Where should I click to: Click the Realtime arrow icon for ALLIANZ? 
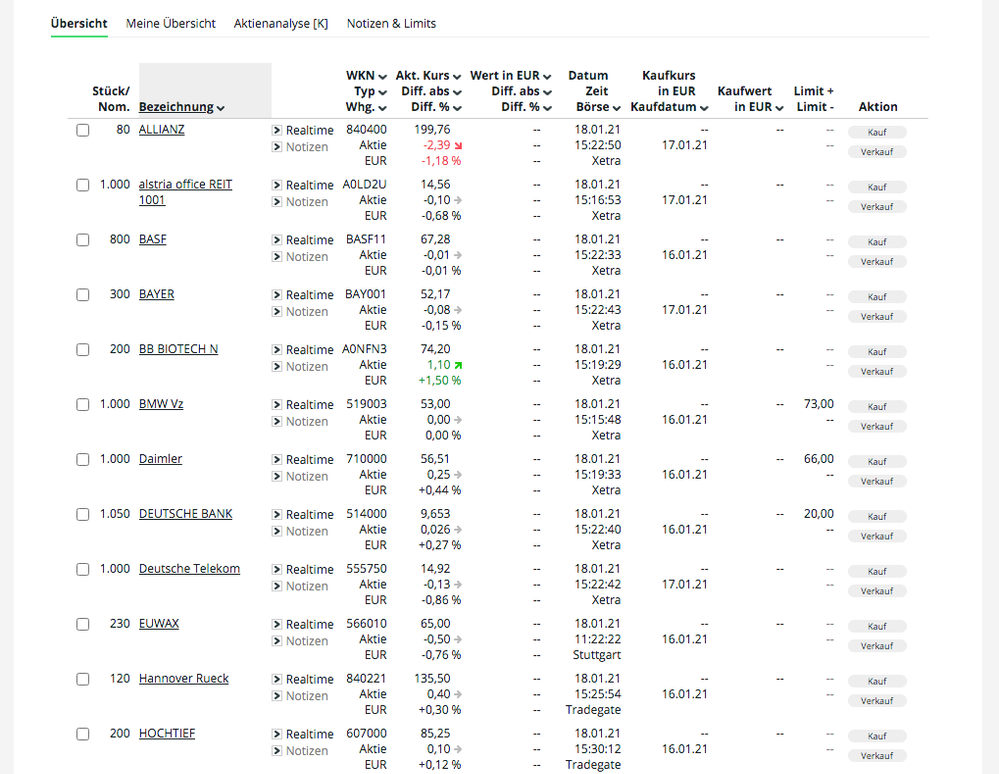(277, 130)
